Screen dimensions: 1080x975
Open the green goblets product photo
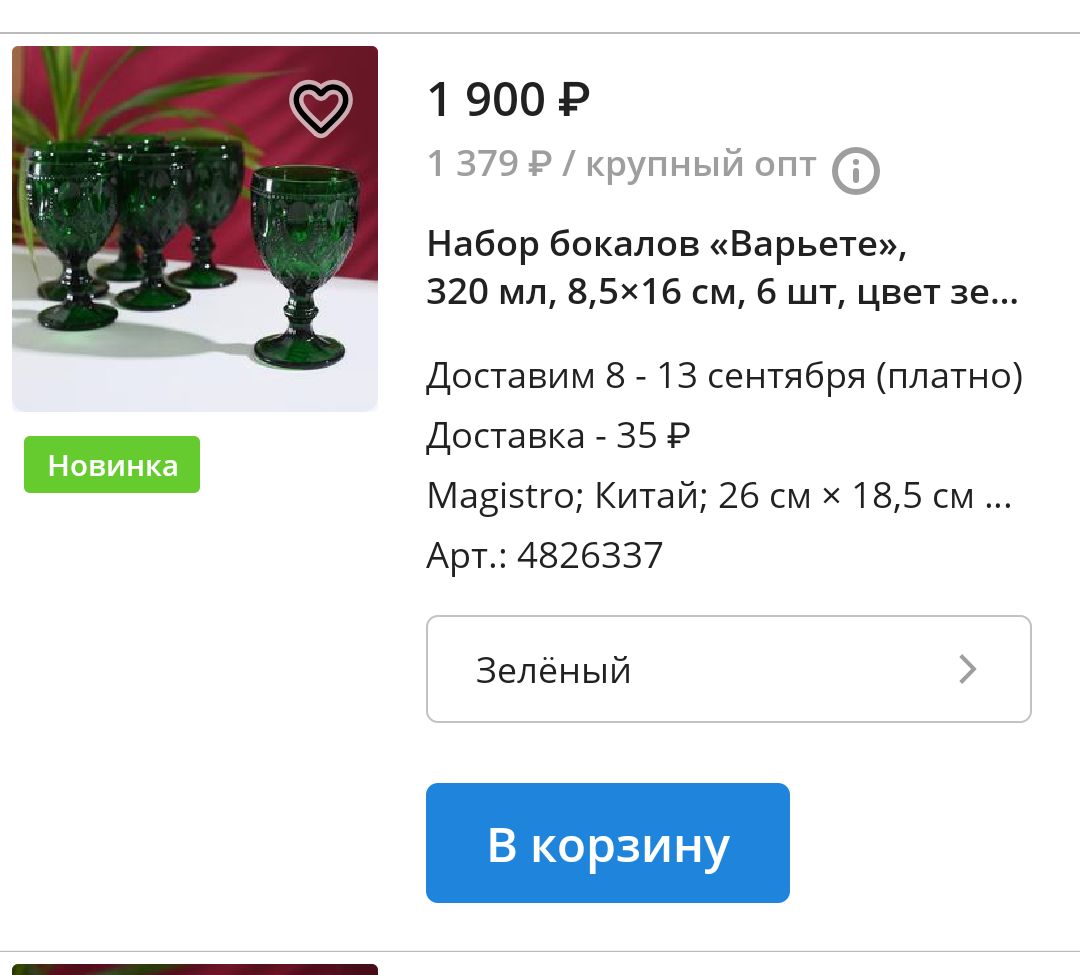click(x=195, y=229)
